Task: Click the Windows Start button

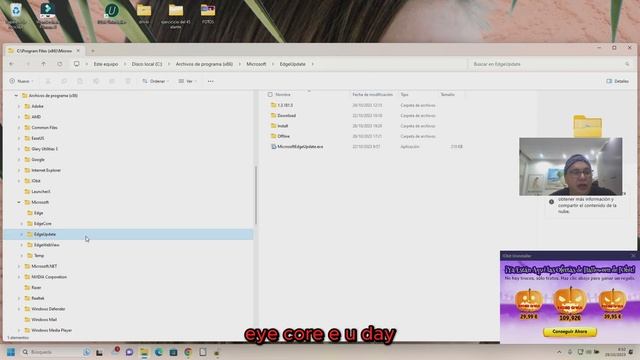Action: pos(11,352)
